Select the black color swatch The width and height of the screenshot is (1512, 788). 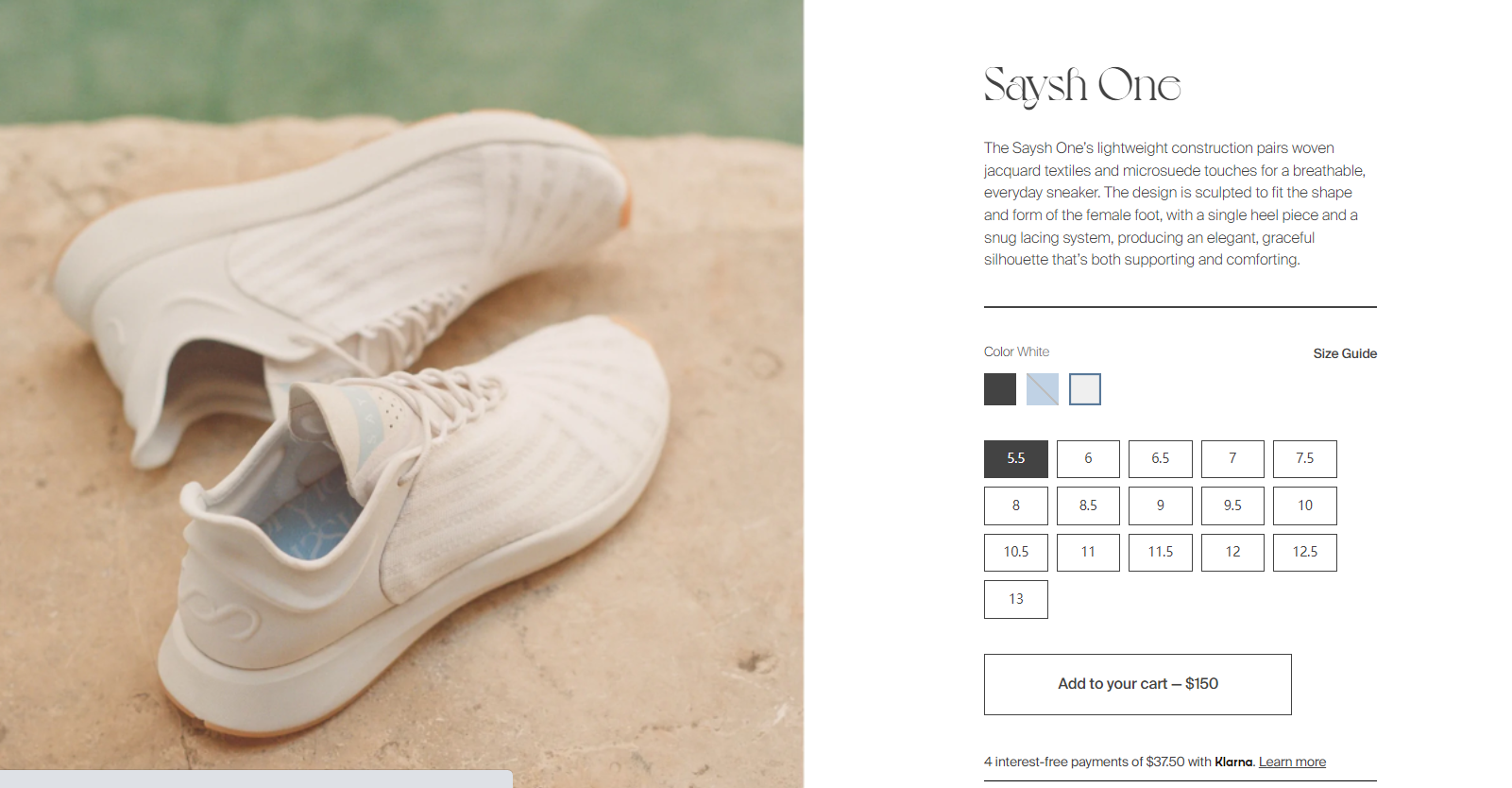[x=999, y=389]
